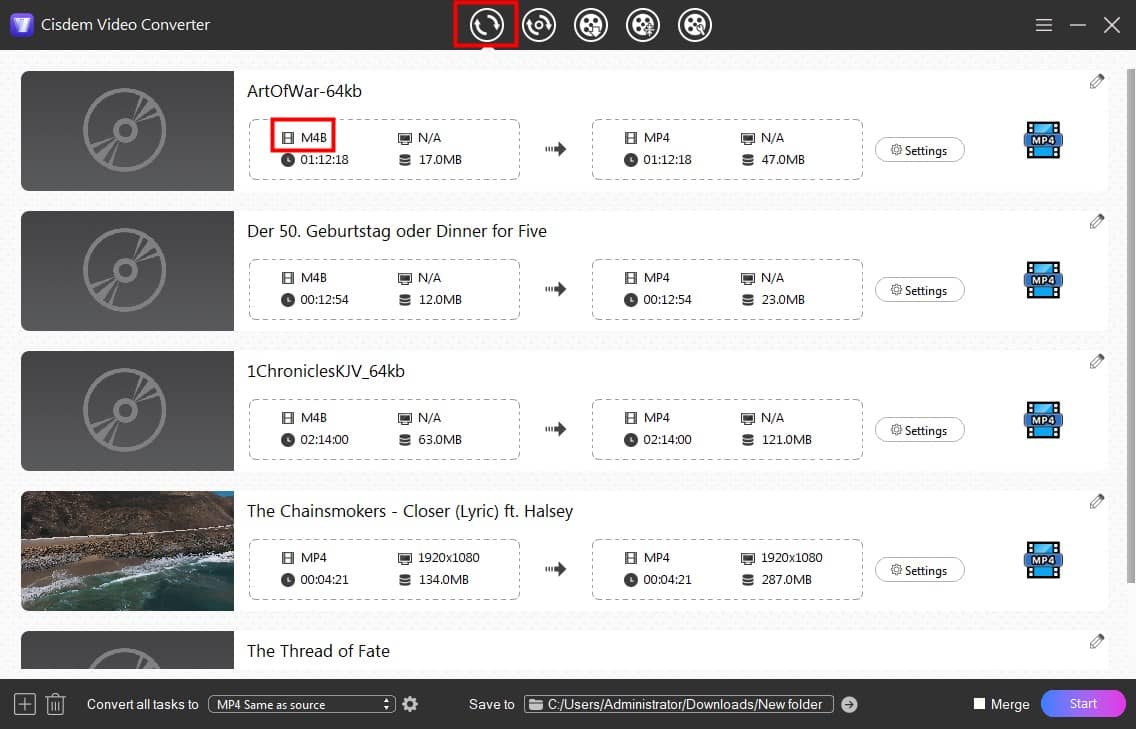Click source duration 00:12:54 value

click(x=324, y=299)
